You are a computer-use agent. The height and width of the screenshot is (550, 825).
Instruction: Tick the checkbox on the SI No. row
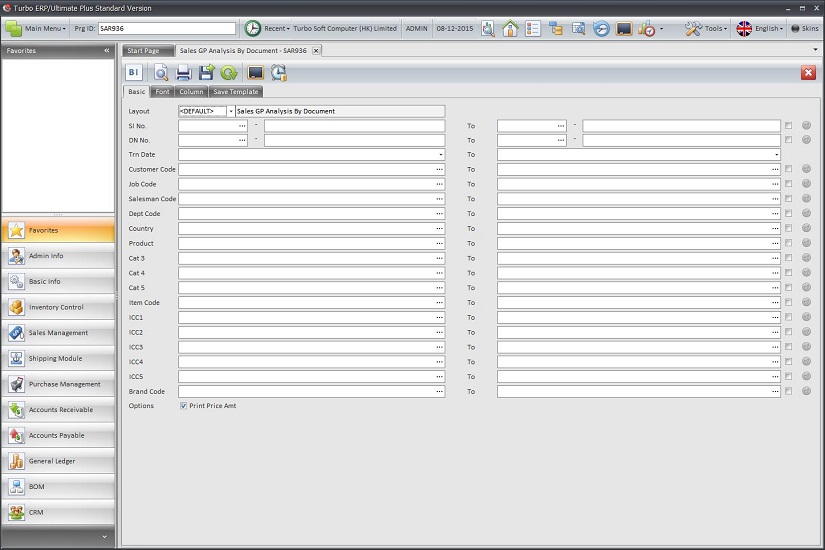coord(789,126)
